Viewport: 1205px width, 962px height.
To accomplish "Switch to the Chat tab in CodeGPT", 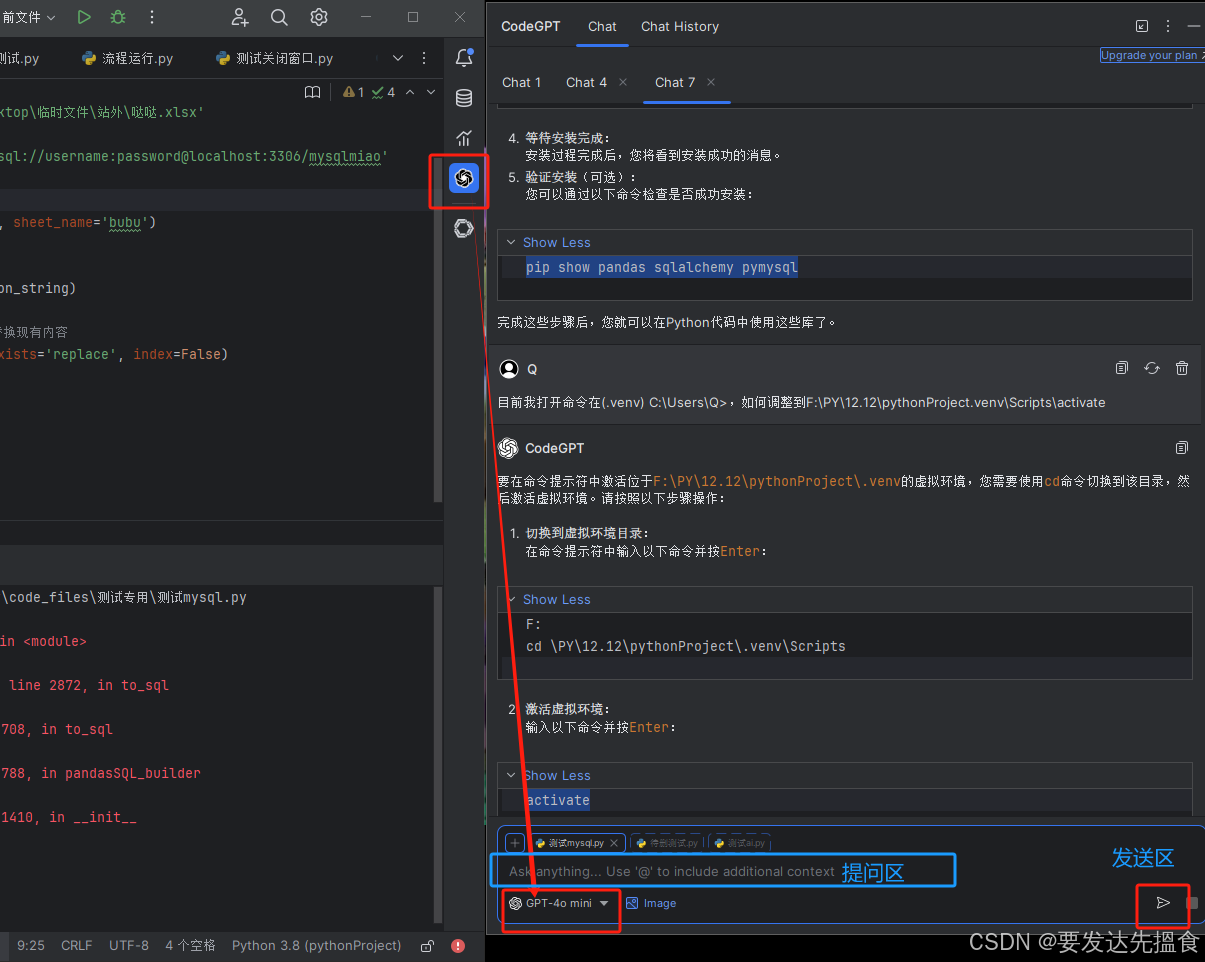I will pos(602,26).
